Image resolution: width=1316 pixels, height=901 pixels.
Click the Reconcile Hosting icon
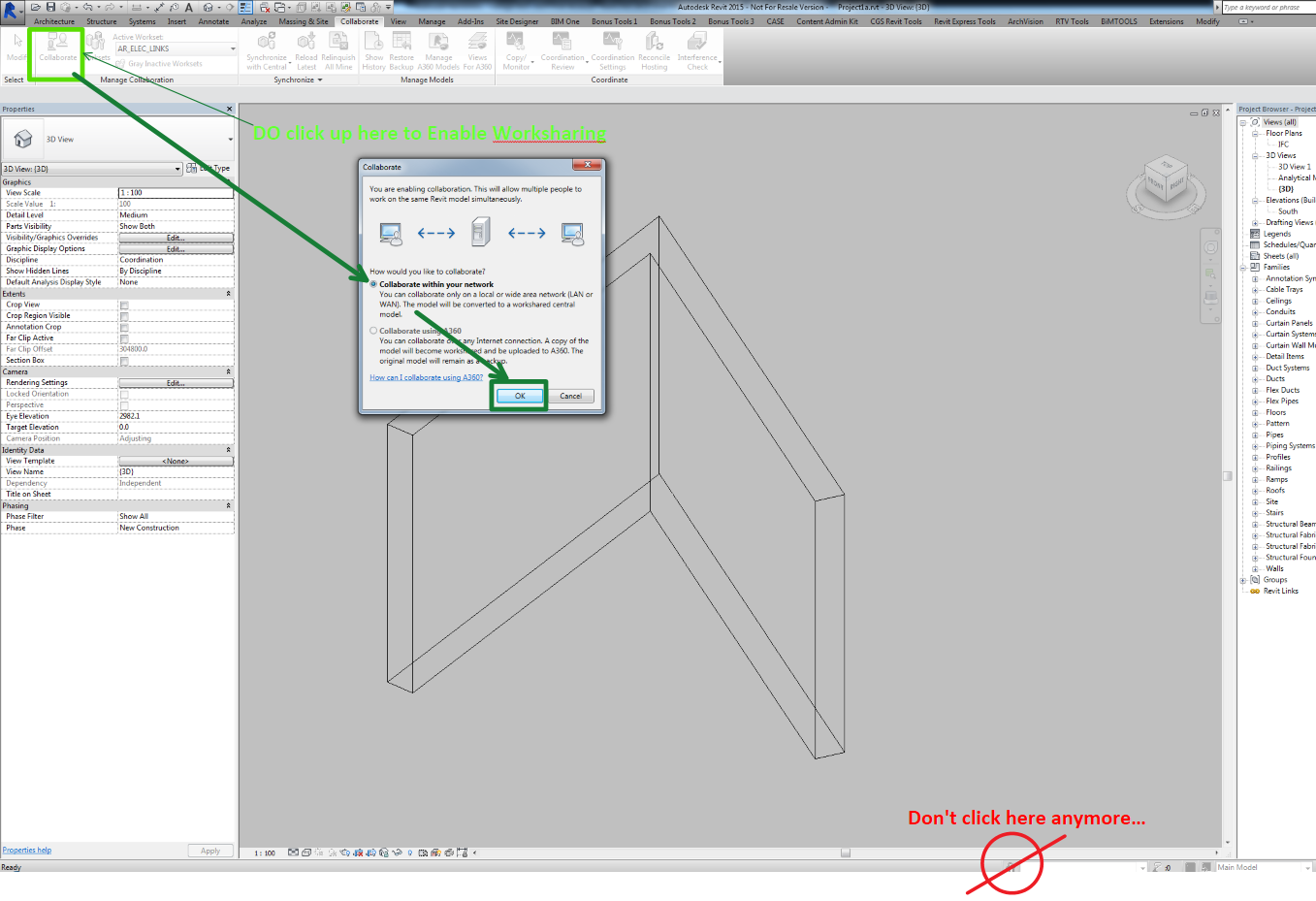tap(655, 42)
